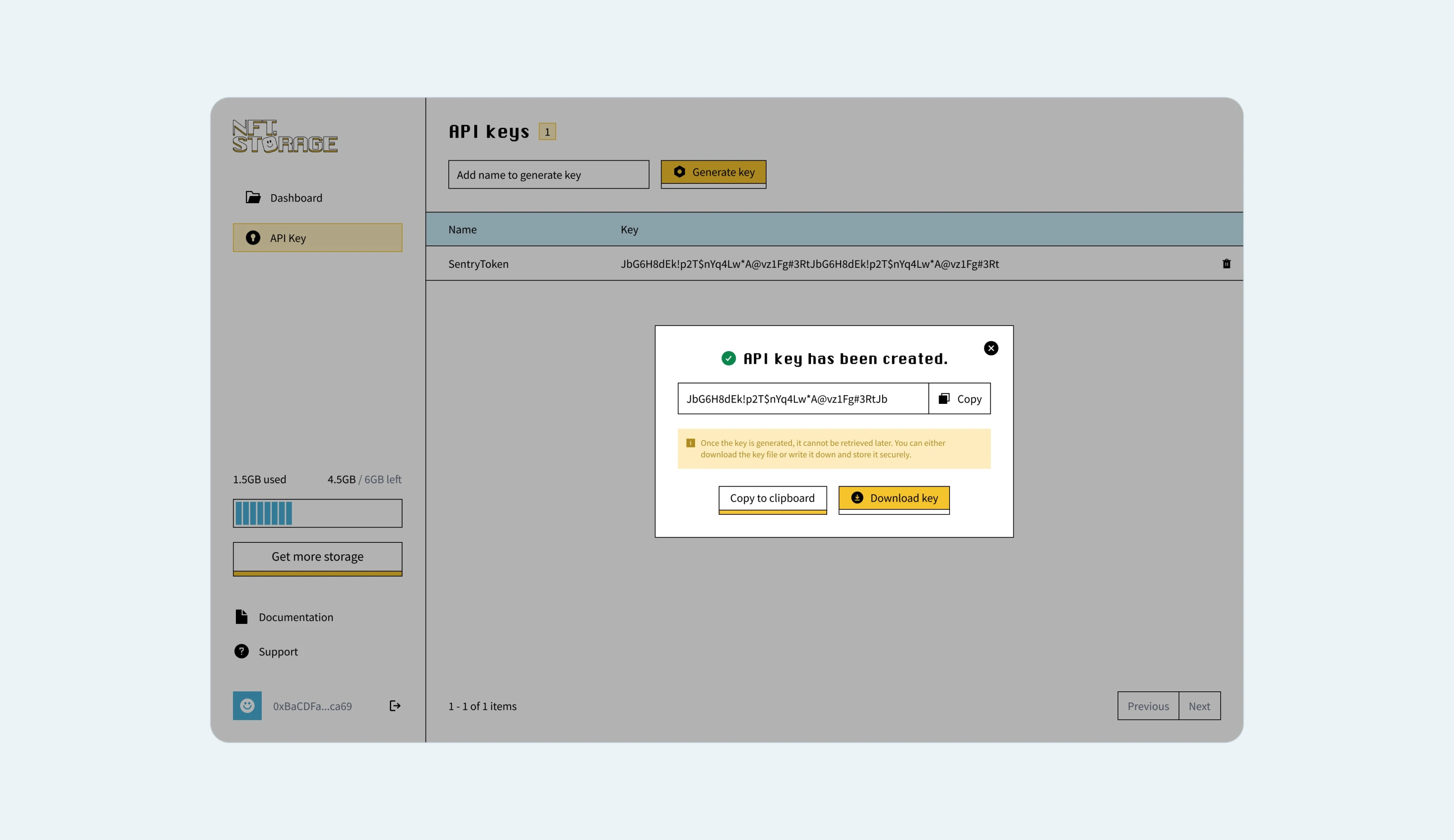
Task: Click the Support question mark icon
Action: coord(242,651)
